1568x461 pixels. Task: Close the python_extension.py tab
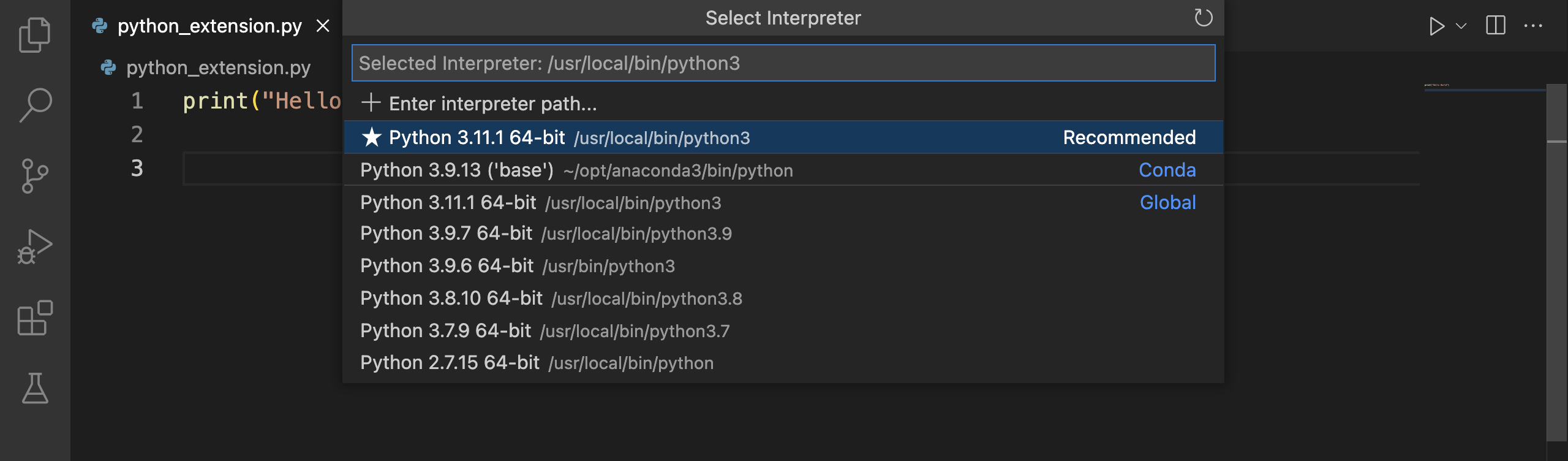[323, 26]
